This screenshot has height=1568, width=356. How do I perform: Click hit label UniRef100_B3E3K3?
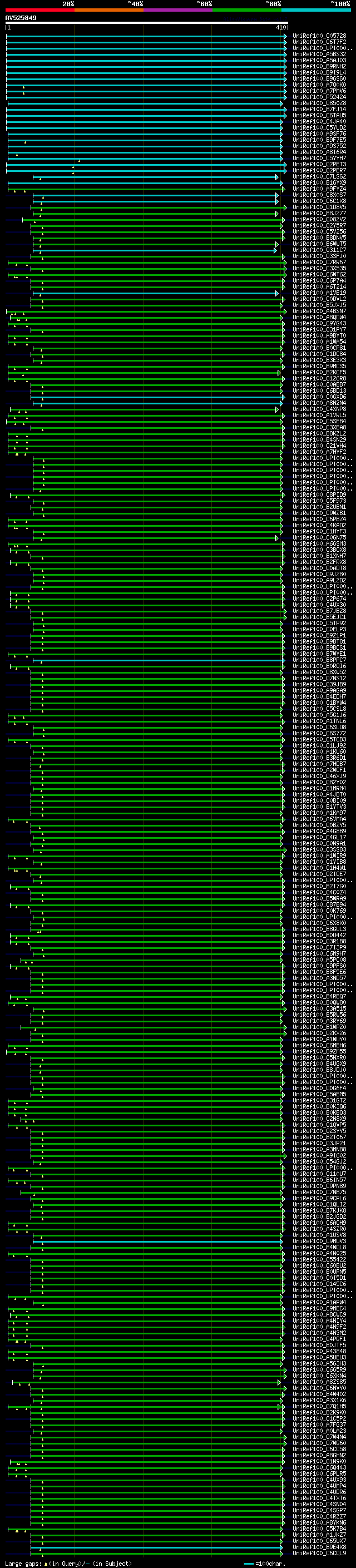(x=319, y=360)
